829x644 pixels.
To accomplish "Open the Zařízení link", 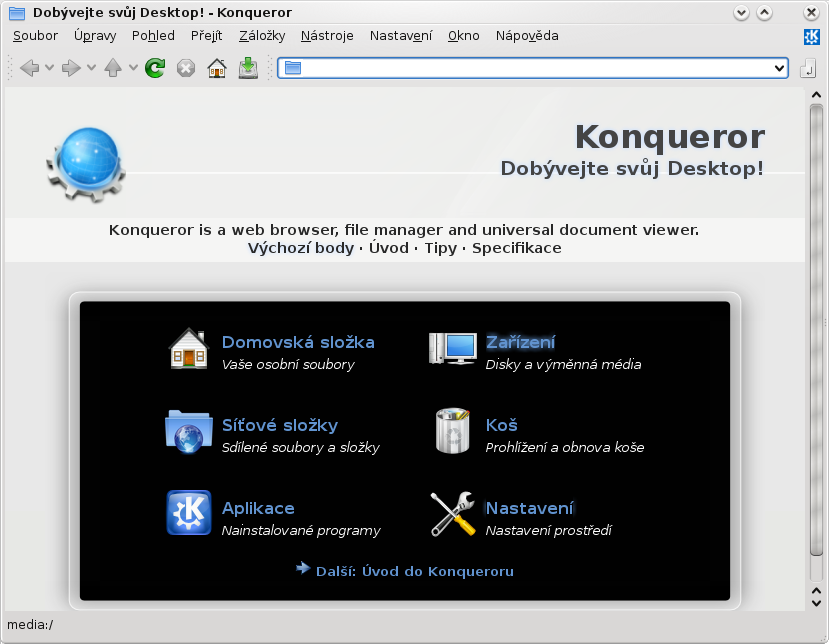I will pyautogui.click(x=521, y=342).
